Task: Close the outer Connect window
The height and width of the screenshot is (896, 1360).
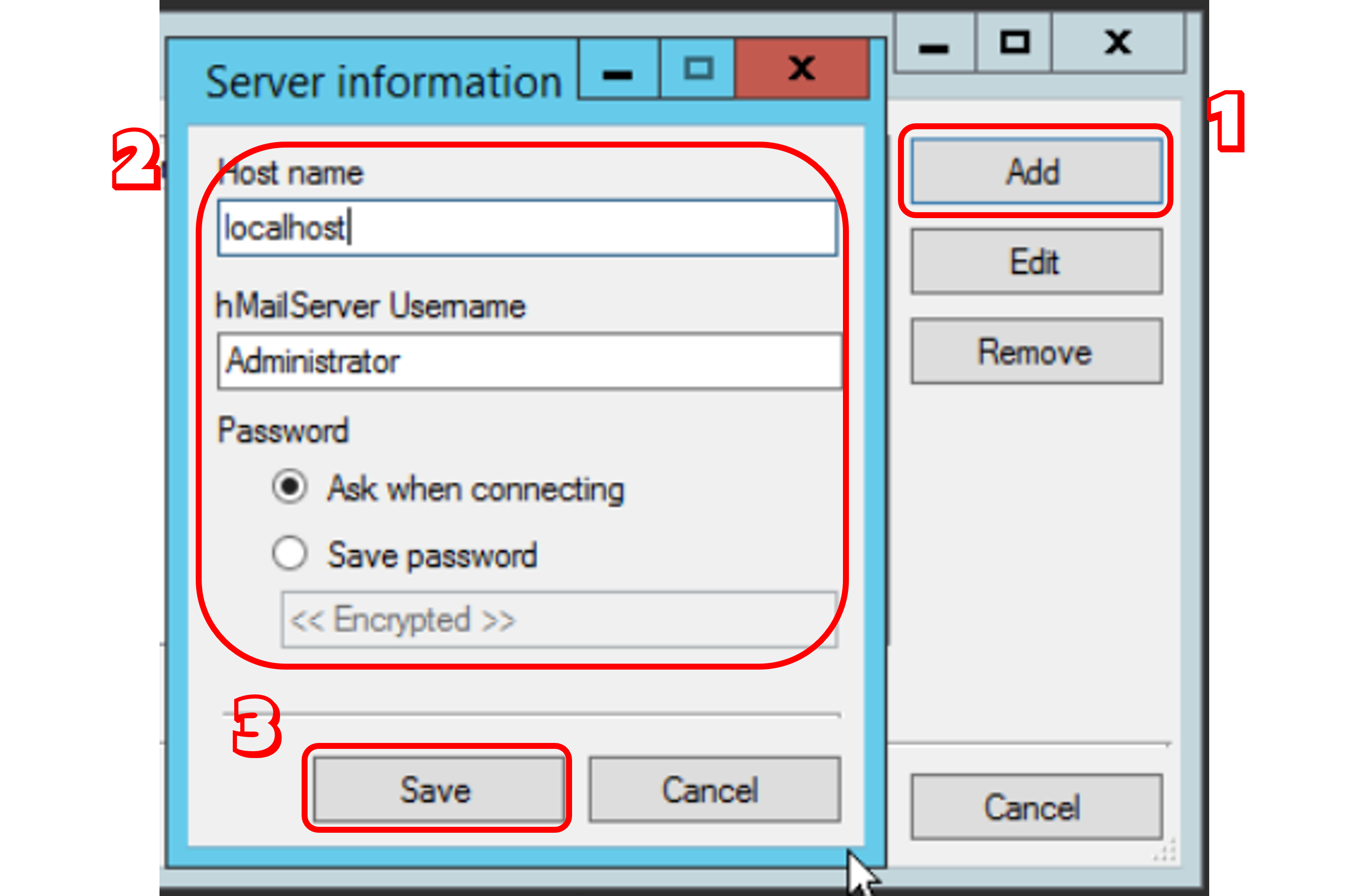Action: [1118, 42]
